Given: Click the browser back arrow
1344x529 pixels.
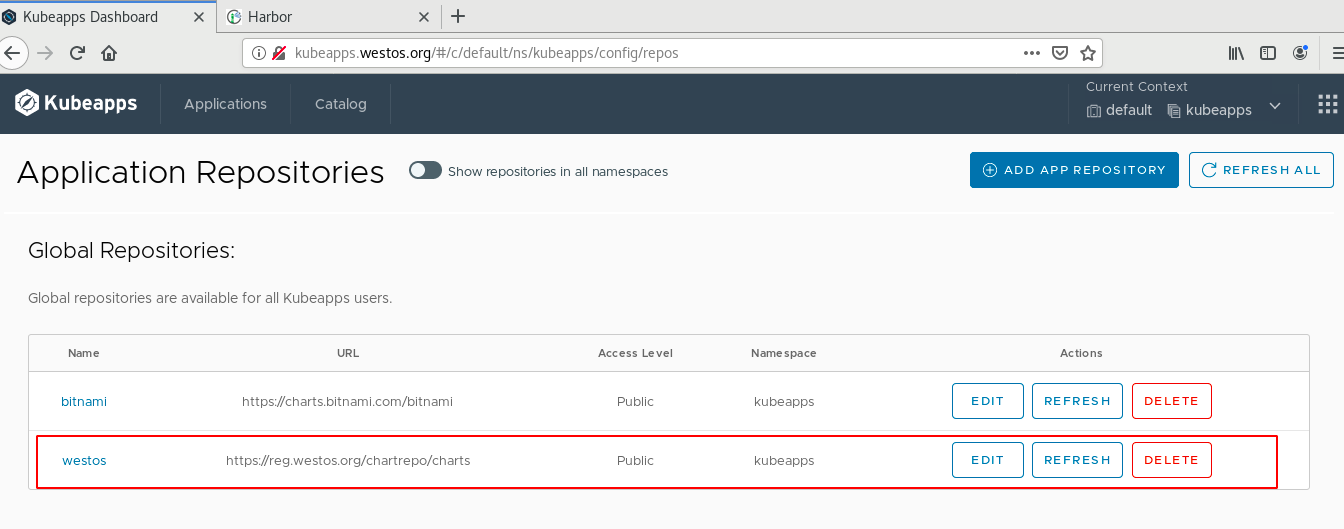Looking at the screenshot, I should [12, 53].
